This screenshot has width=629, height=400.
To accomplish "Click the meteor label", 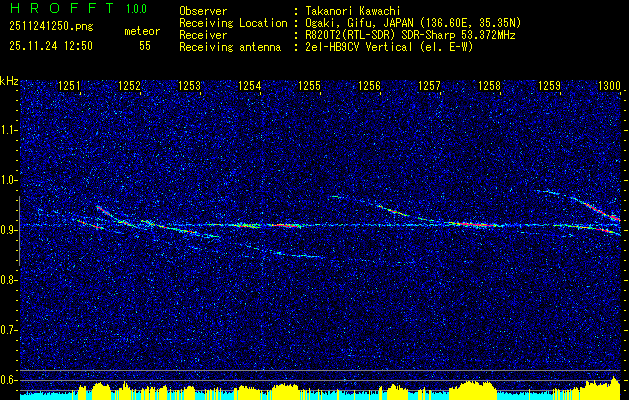I will click(x=142, y=31).
